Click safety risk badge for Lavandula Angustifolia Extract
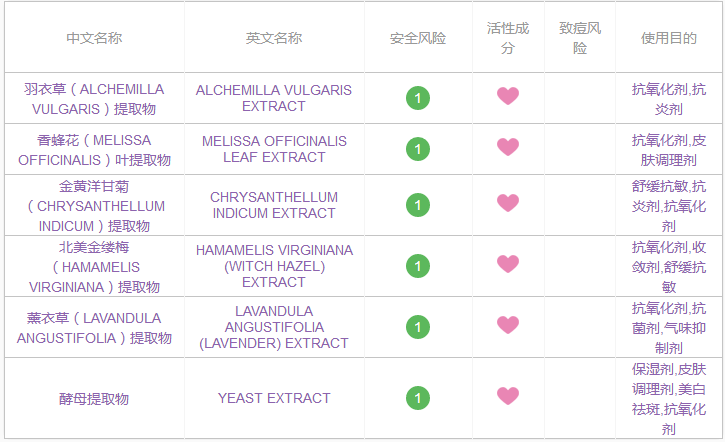This screenshot has width=725, height=442. 418,327
